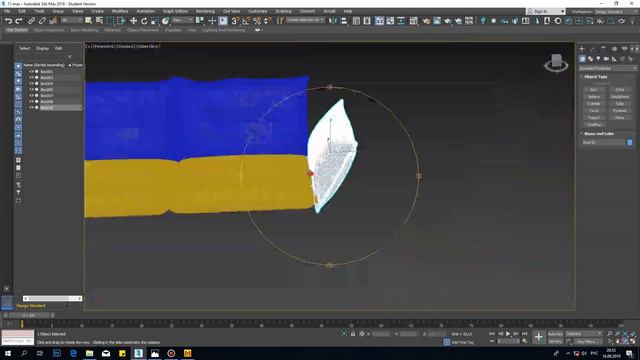Image resolution: width=640 pixels, height=360 pixels.
Task: Open the Animation menu
Action: (145, 11)
